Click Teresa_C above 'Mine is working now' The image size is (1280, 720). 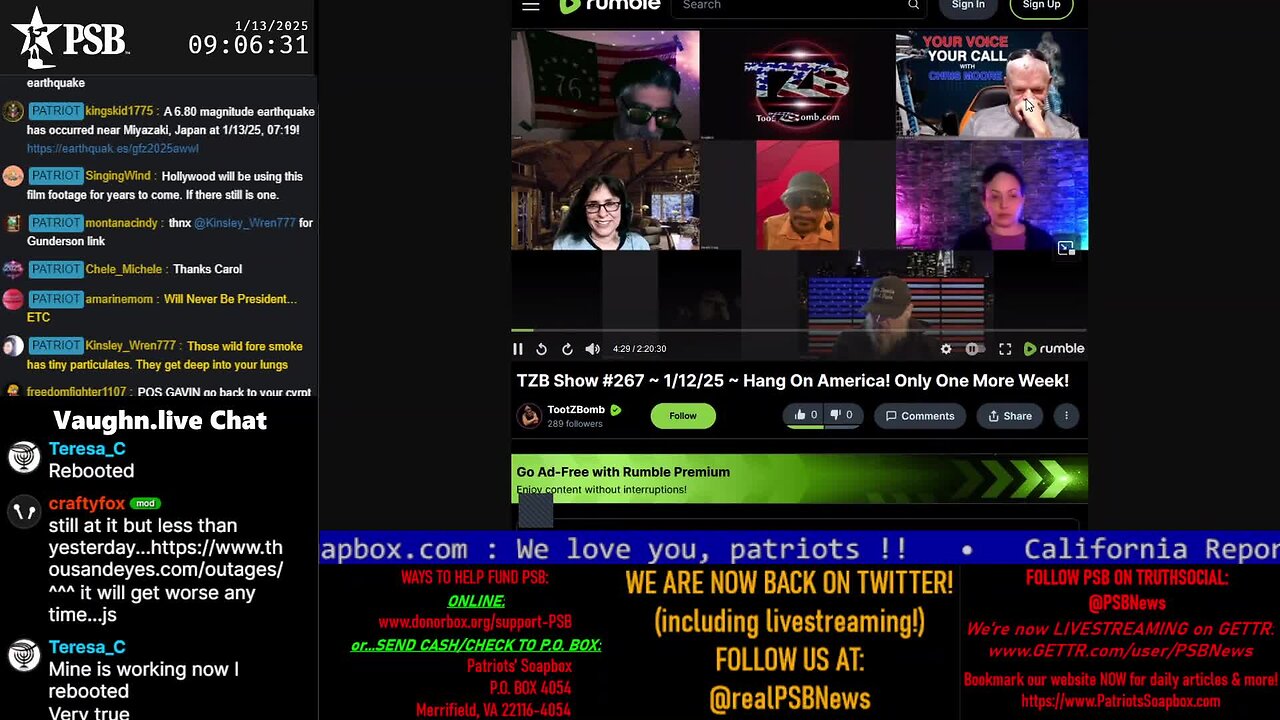[87, 648]
